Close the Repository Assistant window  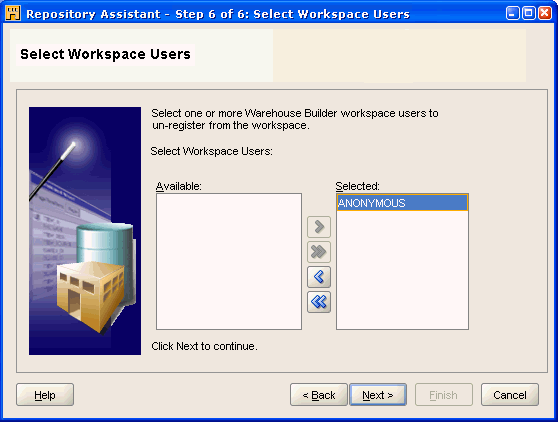pyautogui.click(x=545, y=13)
